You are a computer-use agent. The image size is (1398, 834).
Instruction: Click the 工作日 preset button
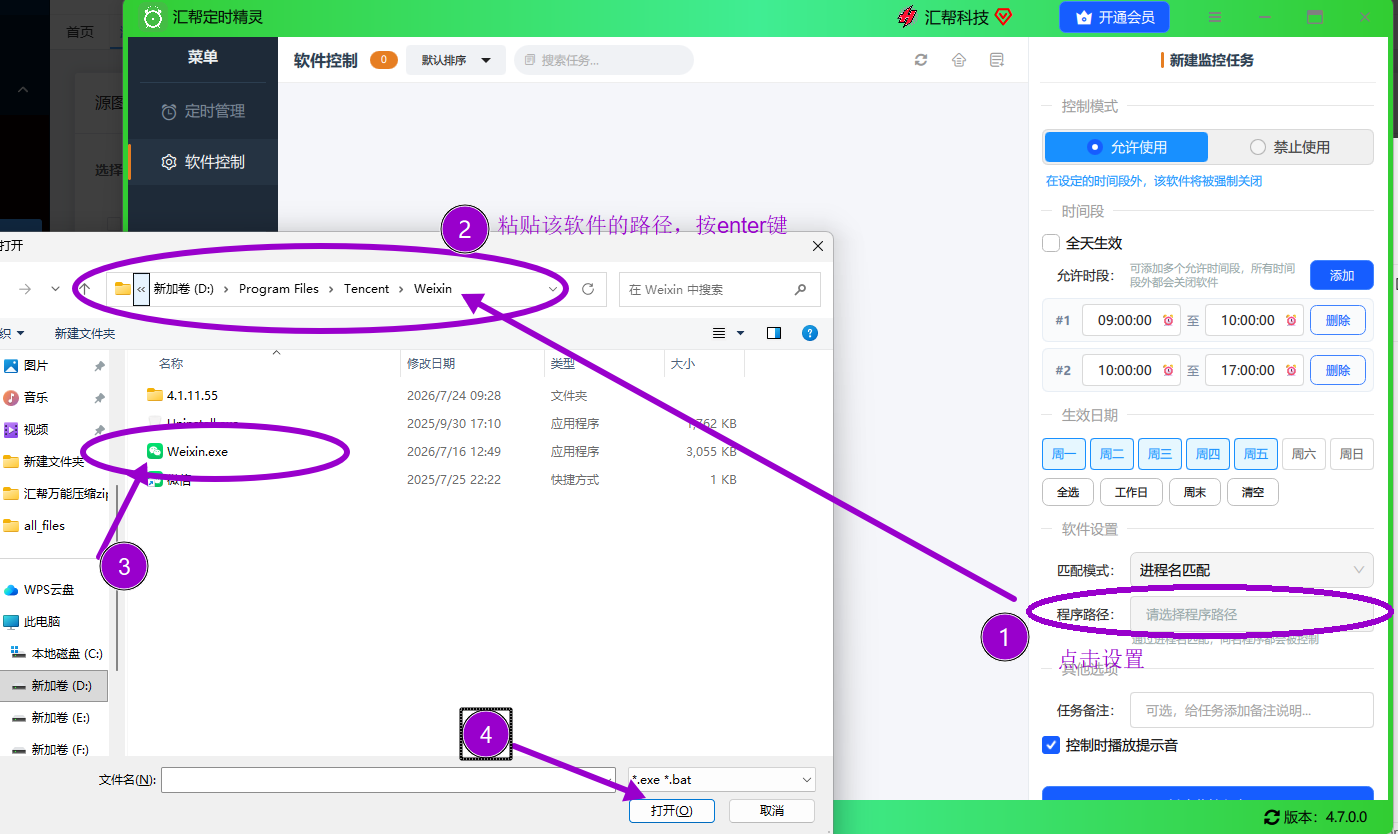pos(1131,492)
